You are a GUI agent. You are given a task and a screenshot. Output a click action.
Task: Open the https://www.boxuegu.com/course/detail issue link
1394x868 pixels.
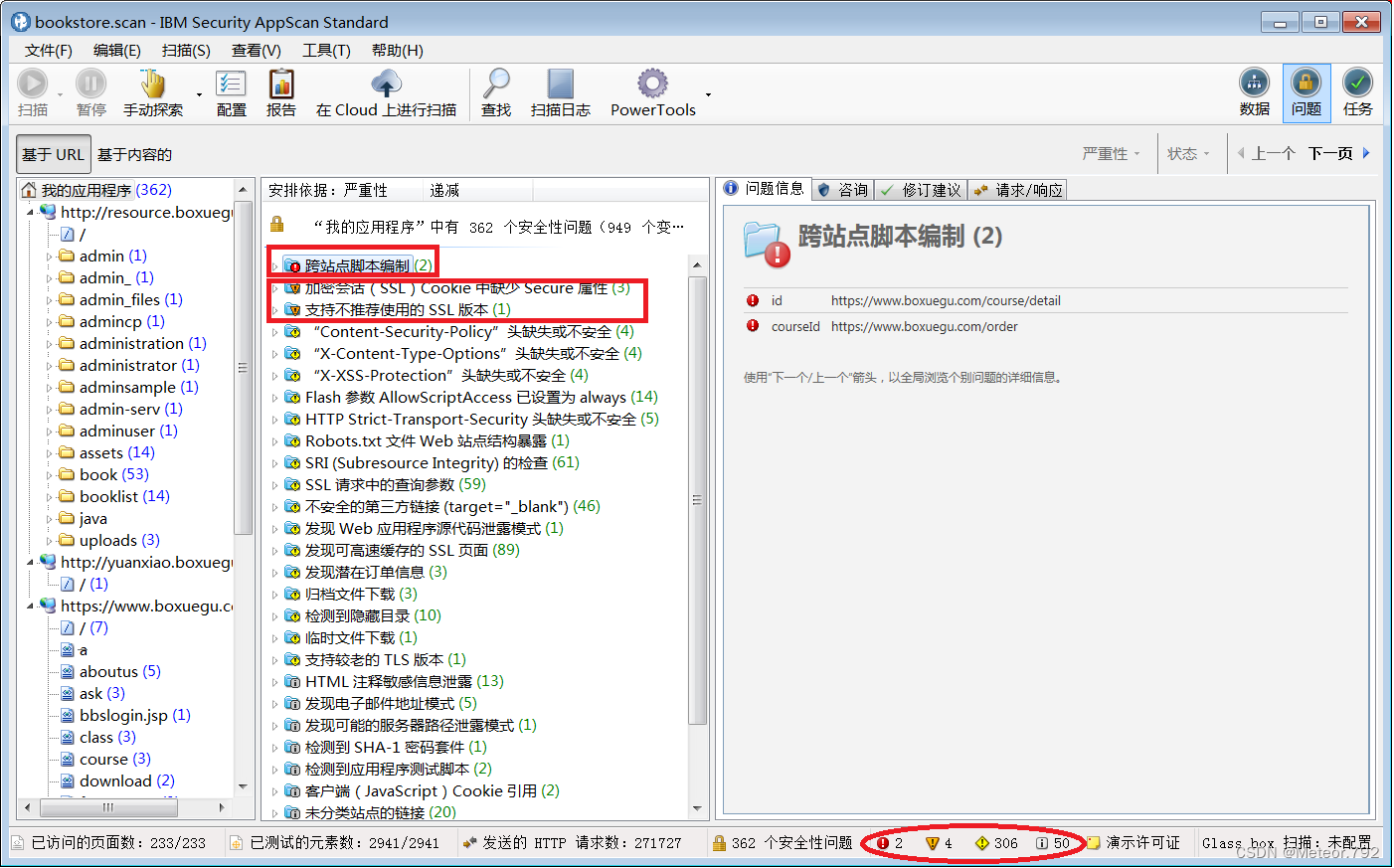(946, 300)
